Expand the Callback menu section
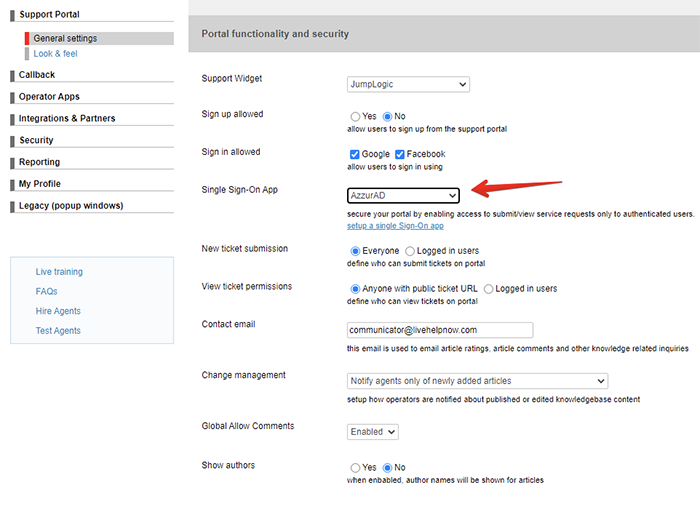700x509 pixels. point(37,75)
